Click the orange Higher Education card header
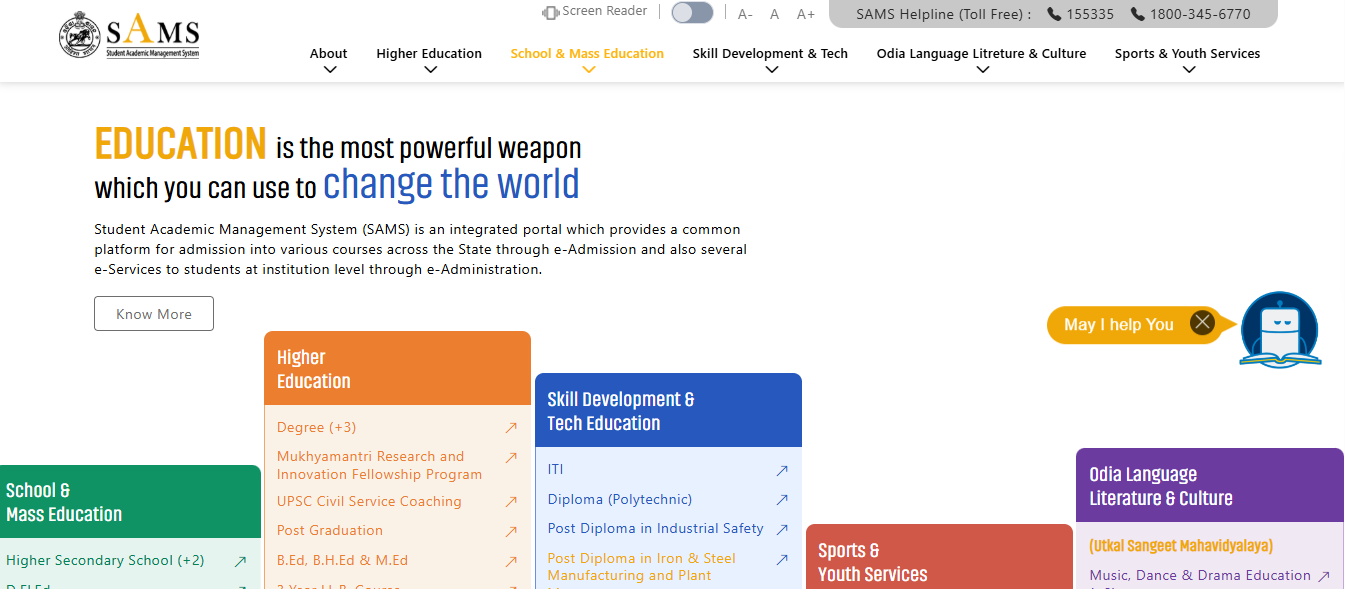 [397, 368]
